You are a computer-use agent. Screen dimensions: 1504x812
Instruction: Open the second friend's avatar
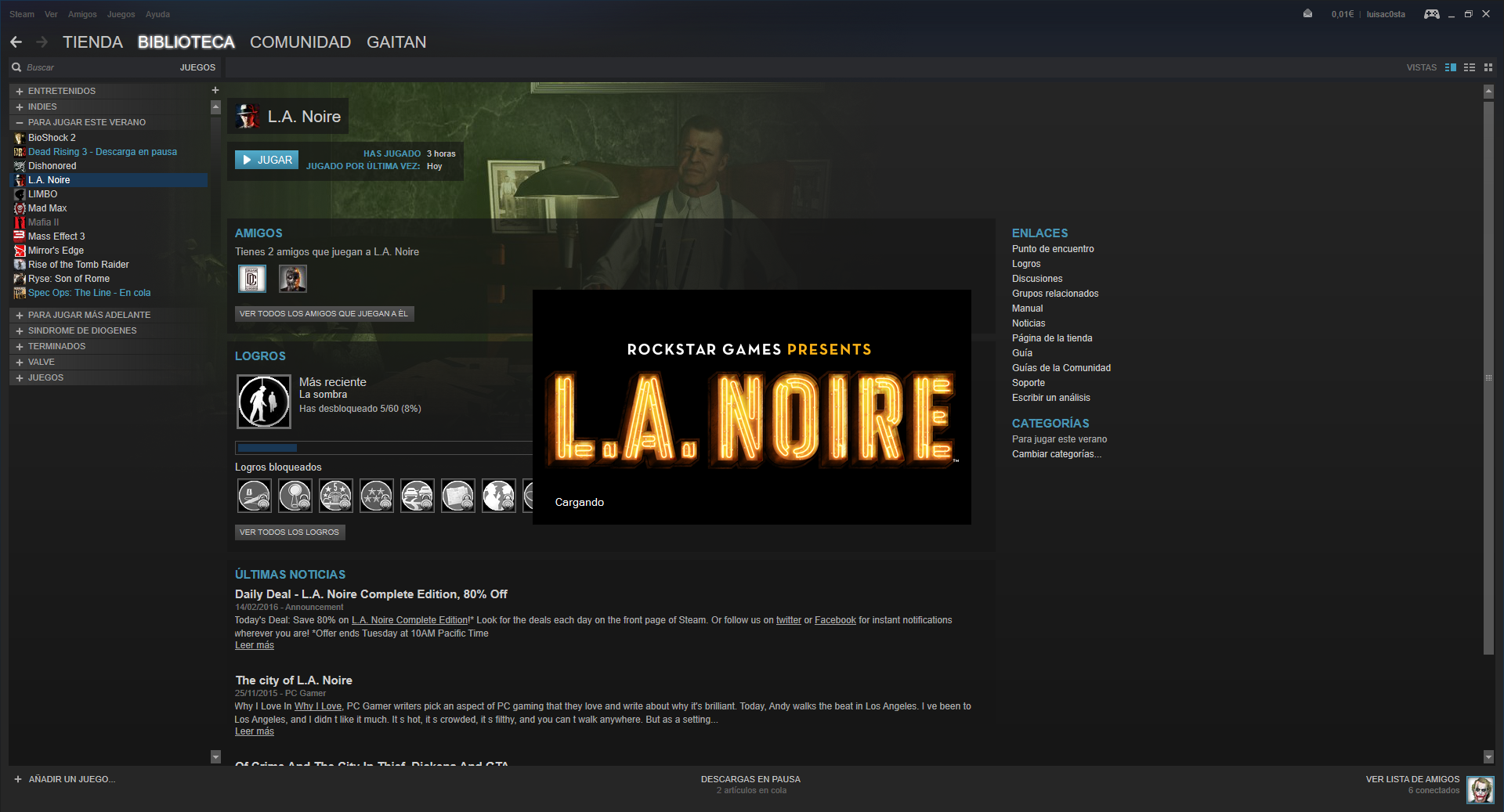tap(293, 279)
